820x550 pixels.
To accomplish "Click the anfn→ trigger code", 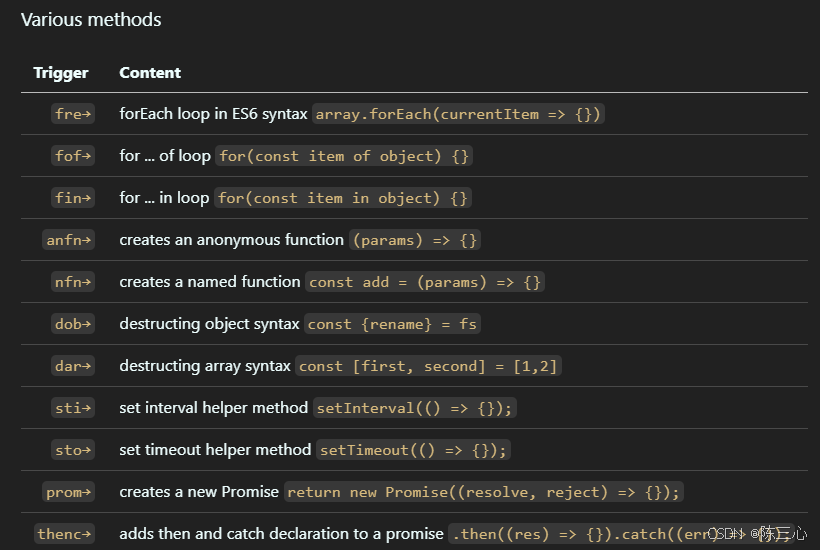I will [69, 240].
